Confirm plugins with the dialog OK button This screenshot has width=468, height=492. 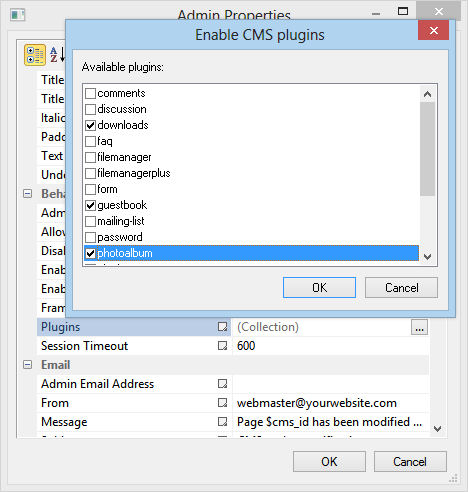coord(319,287)
